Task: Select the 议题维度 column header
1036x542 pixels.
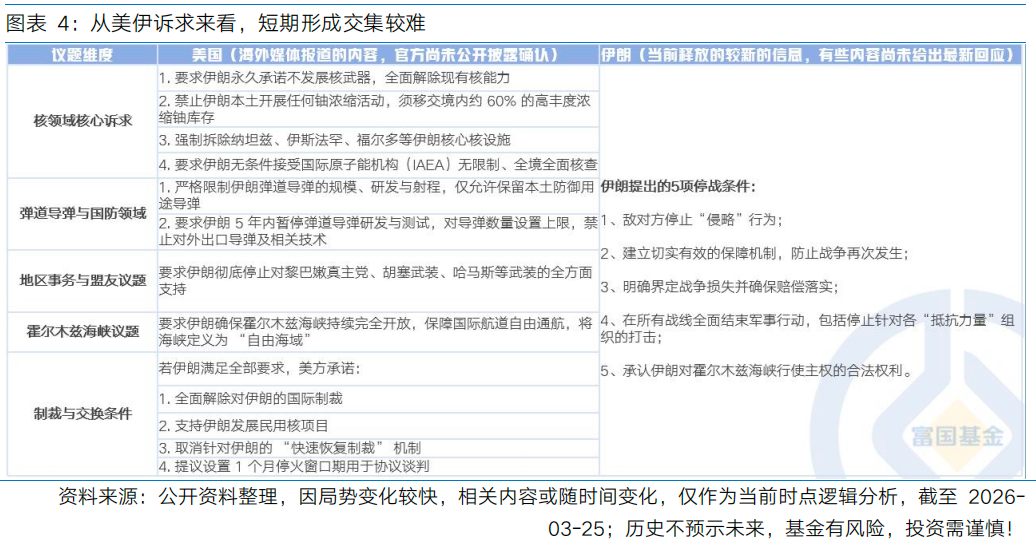Action: [x=82, y=55]
